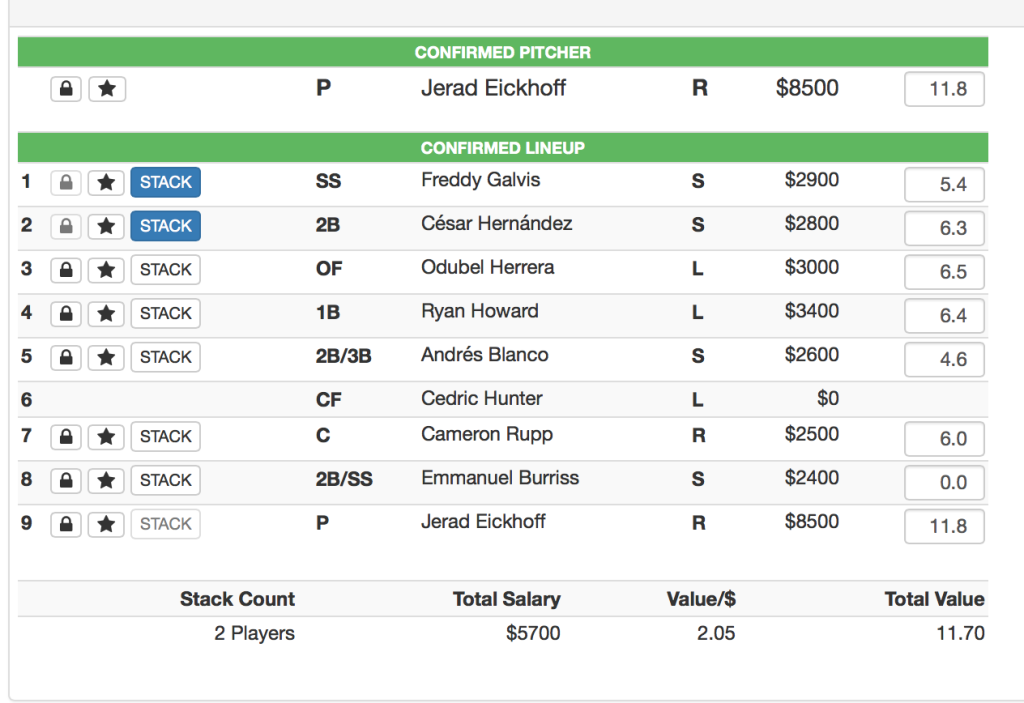Disable the active STACK for Freddy Galvis
This screenshot has height=703, width=1024.
(165, 182)
